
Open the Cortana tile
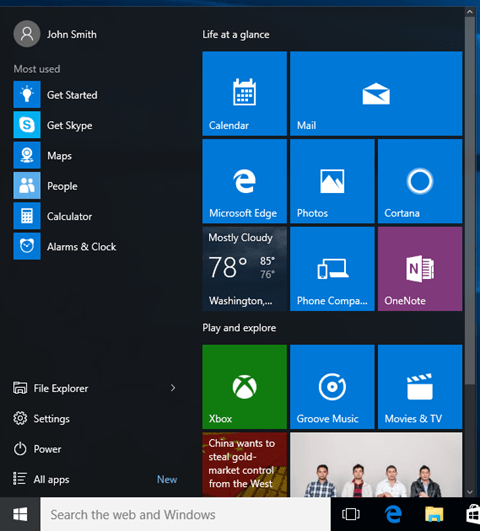[420, 182]
